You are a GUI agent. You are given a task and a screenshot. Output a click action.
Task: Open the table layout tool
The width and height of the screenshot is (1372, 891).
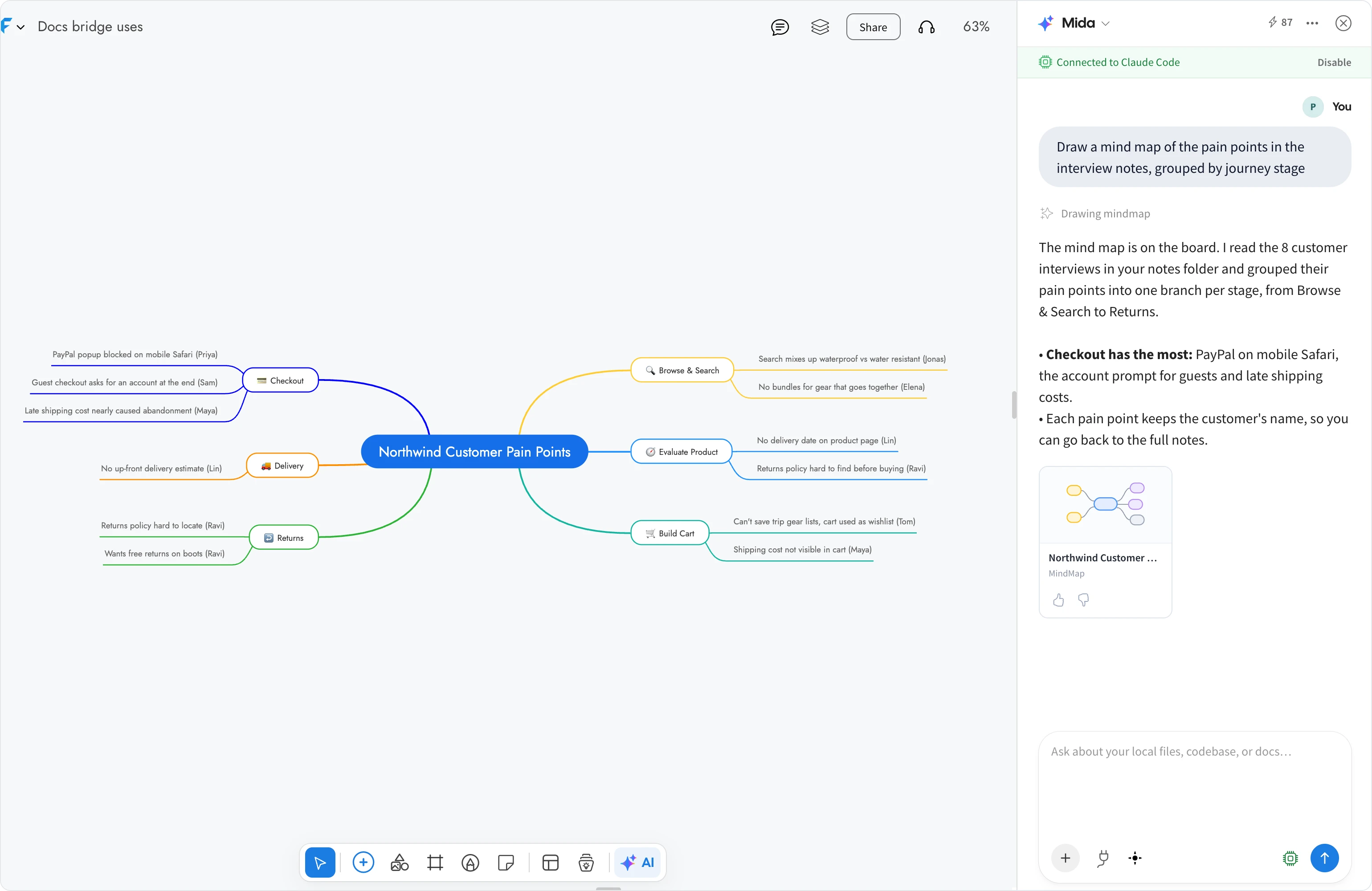[x=551, y=862]
